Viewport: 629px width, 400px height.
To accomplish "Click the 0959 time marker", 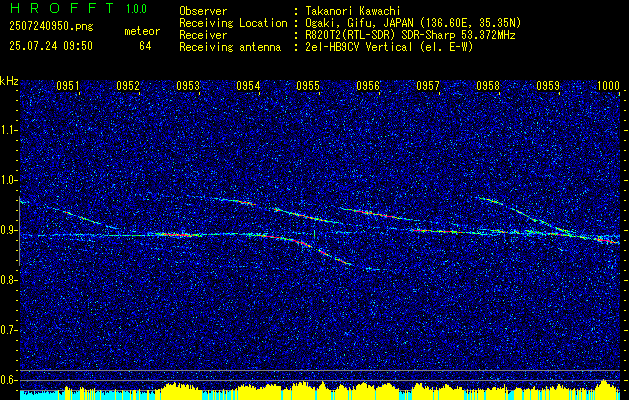I will tap(548, 85).
